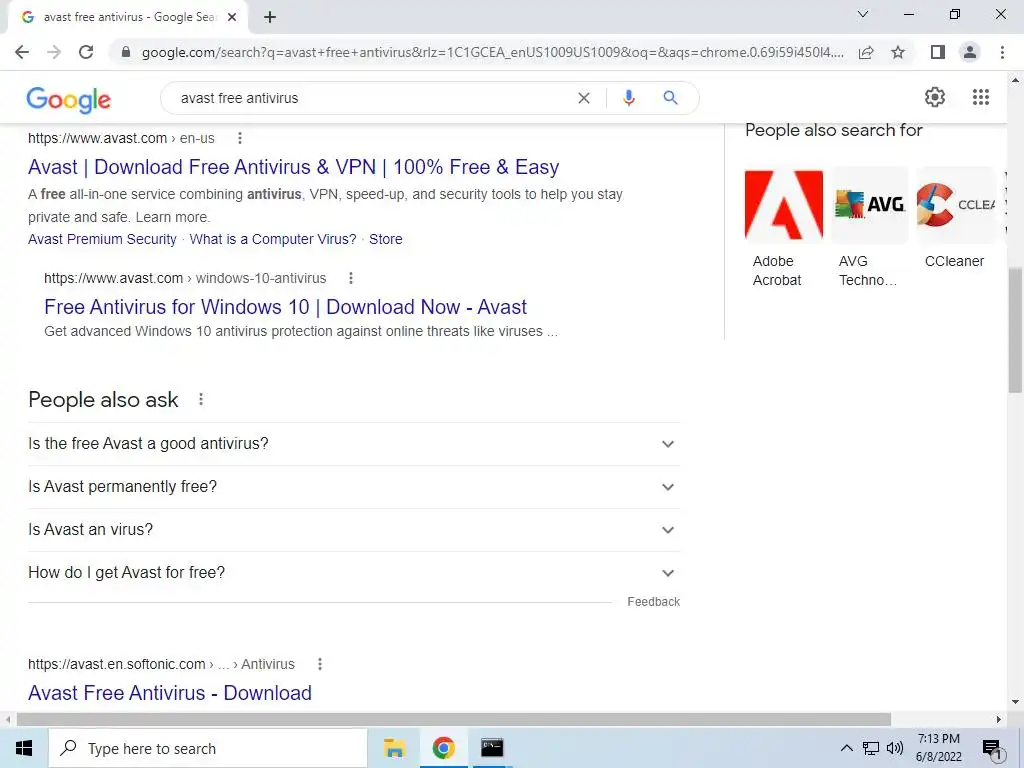Bookmark this page with the star icon
The width and height of the screenshot is (1024, 768).
pos(898,52)
